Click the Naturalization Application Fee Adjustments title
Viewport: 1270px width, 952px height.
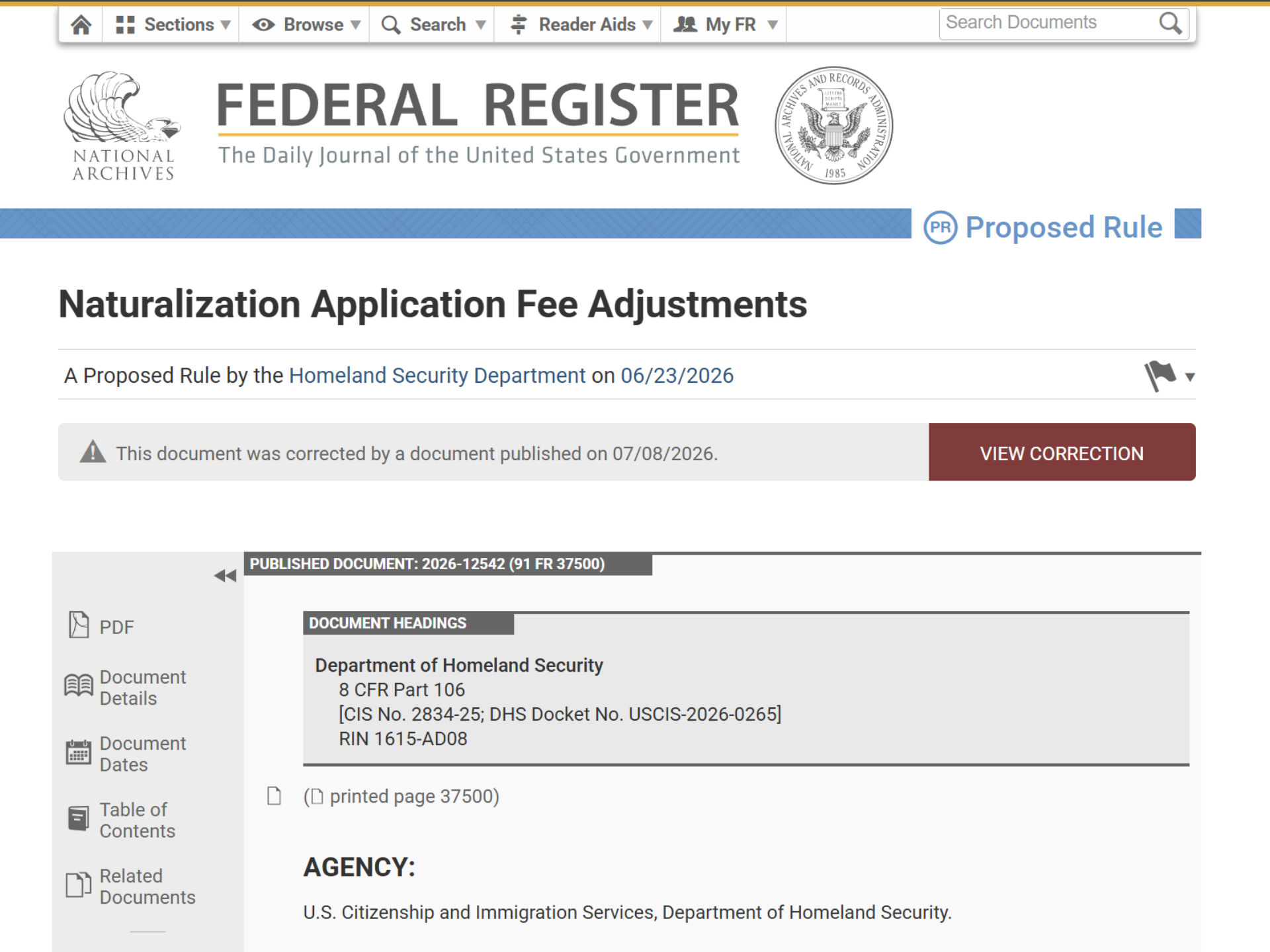pyautogui.click(x=433, y=305)
